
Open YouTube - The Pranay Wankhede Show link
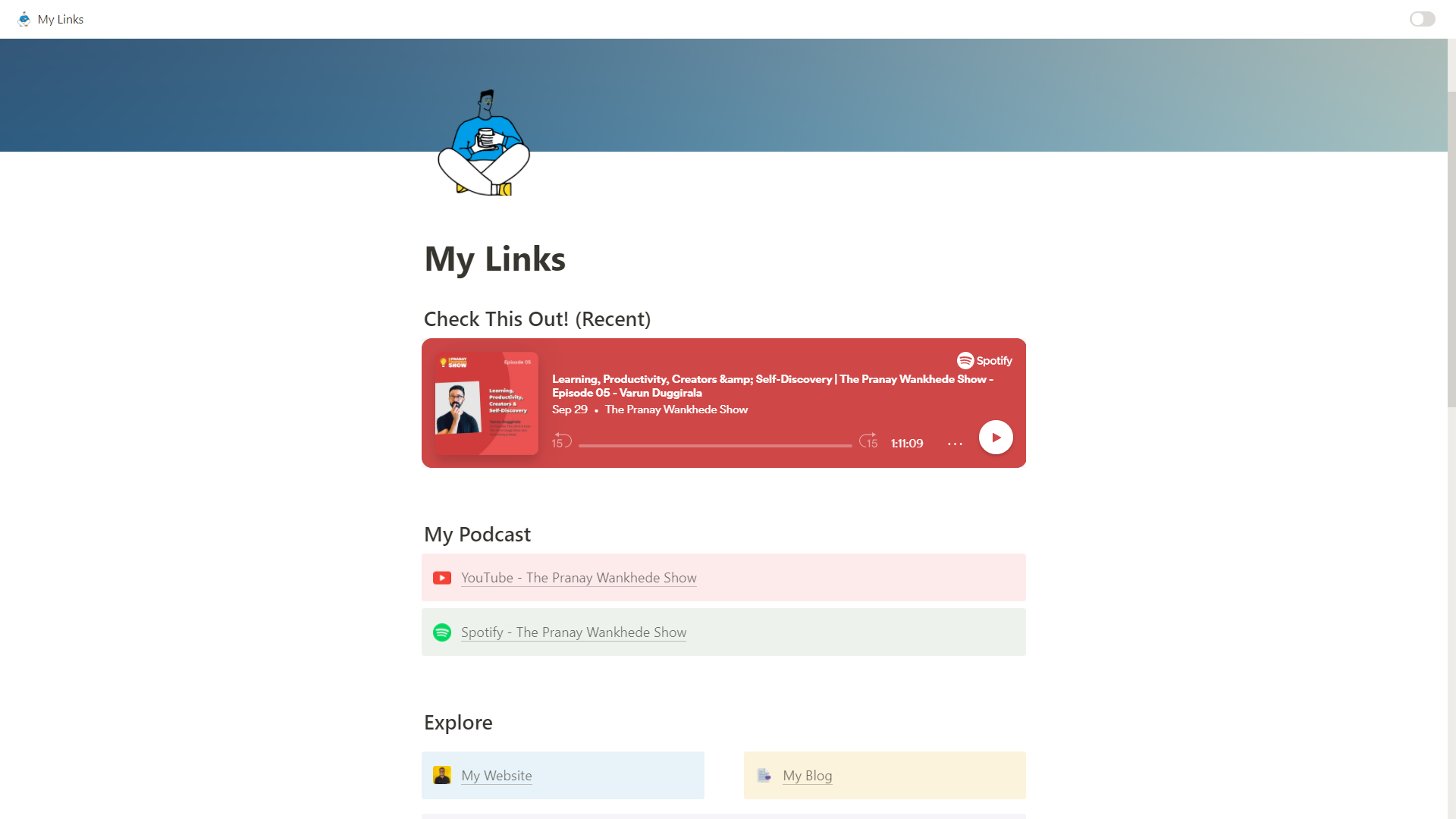[579, 577]
